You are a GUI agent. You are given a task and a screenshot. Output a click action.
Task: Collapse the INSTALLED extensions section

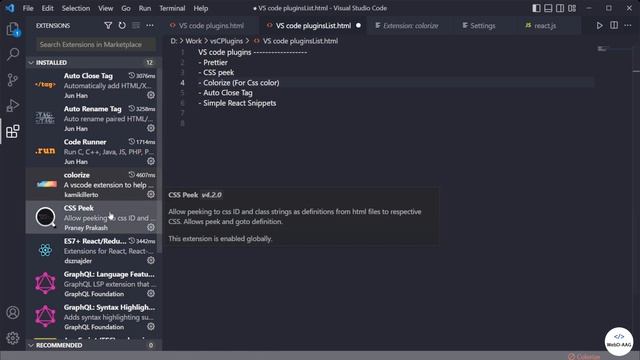(93, 62)
